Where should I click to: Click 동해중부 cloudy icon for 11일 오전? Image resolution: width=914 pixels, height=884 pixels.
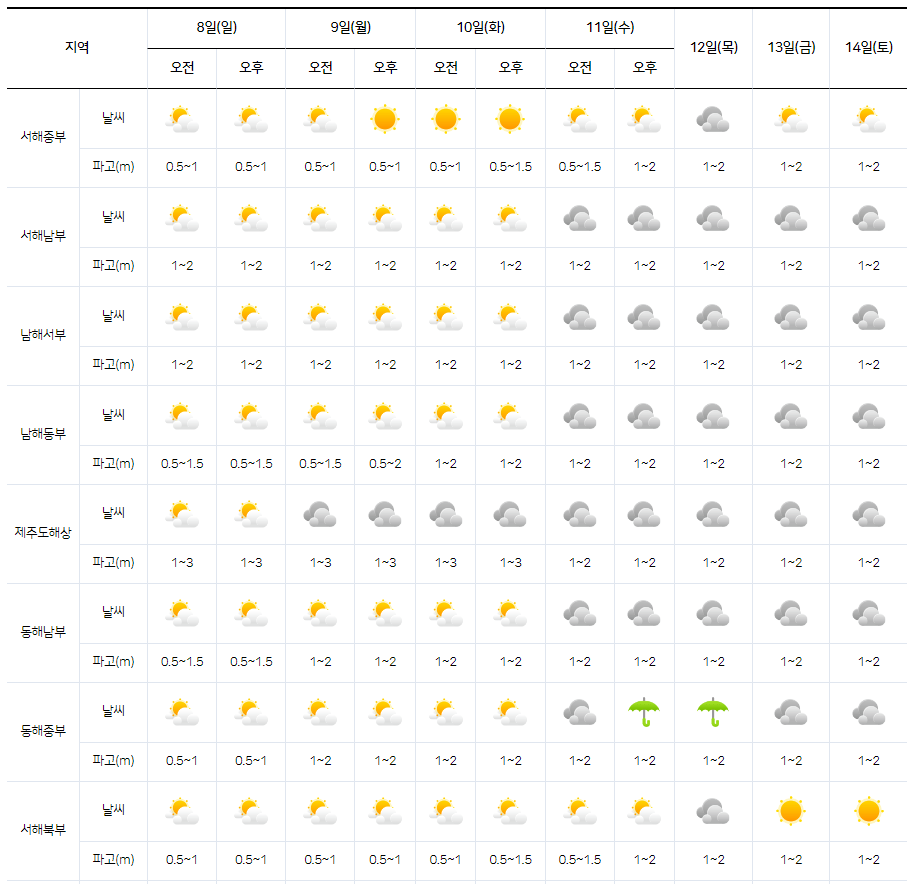click(580, 713)
